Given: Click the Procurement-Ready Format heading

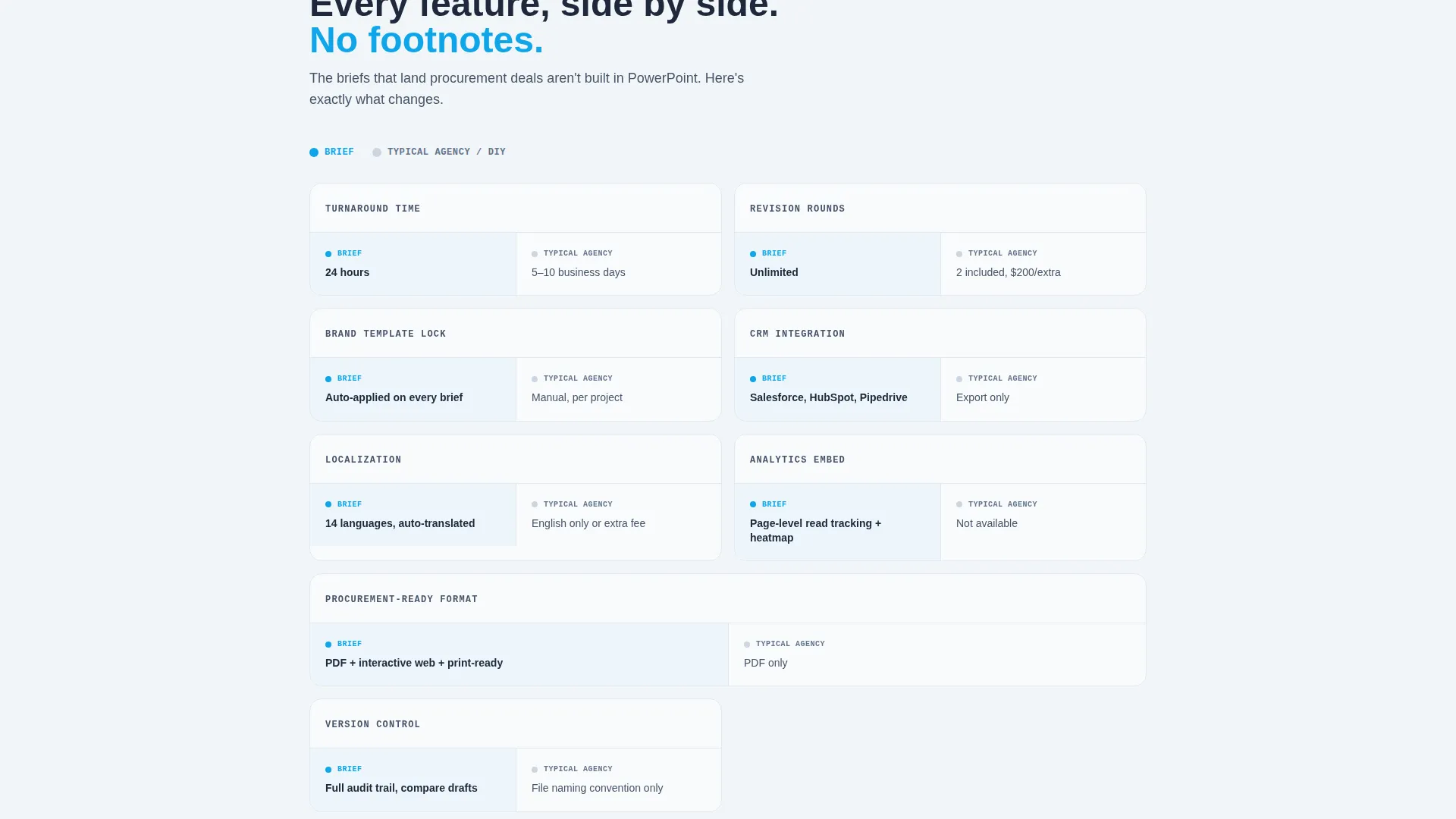Looking at the screenshot, I should tap(401, 600).
